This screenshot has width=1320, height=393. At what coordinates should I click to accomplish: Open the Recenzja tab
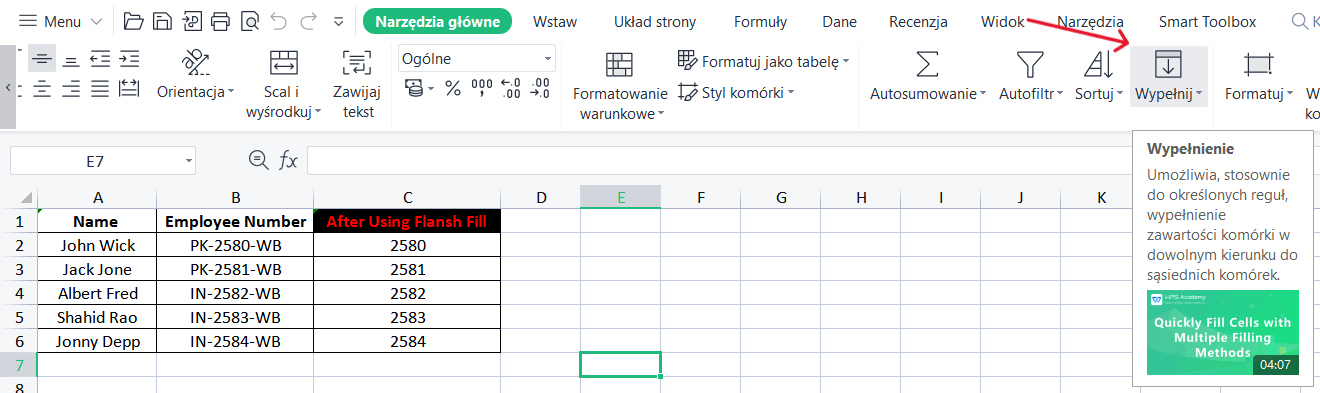tap(919, 21)
